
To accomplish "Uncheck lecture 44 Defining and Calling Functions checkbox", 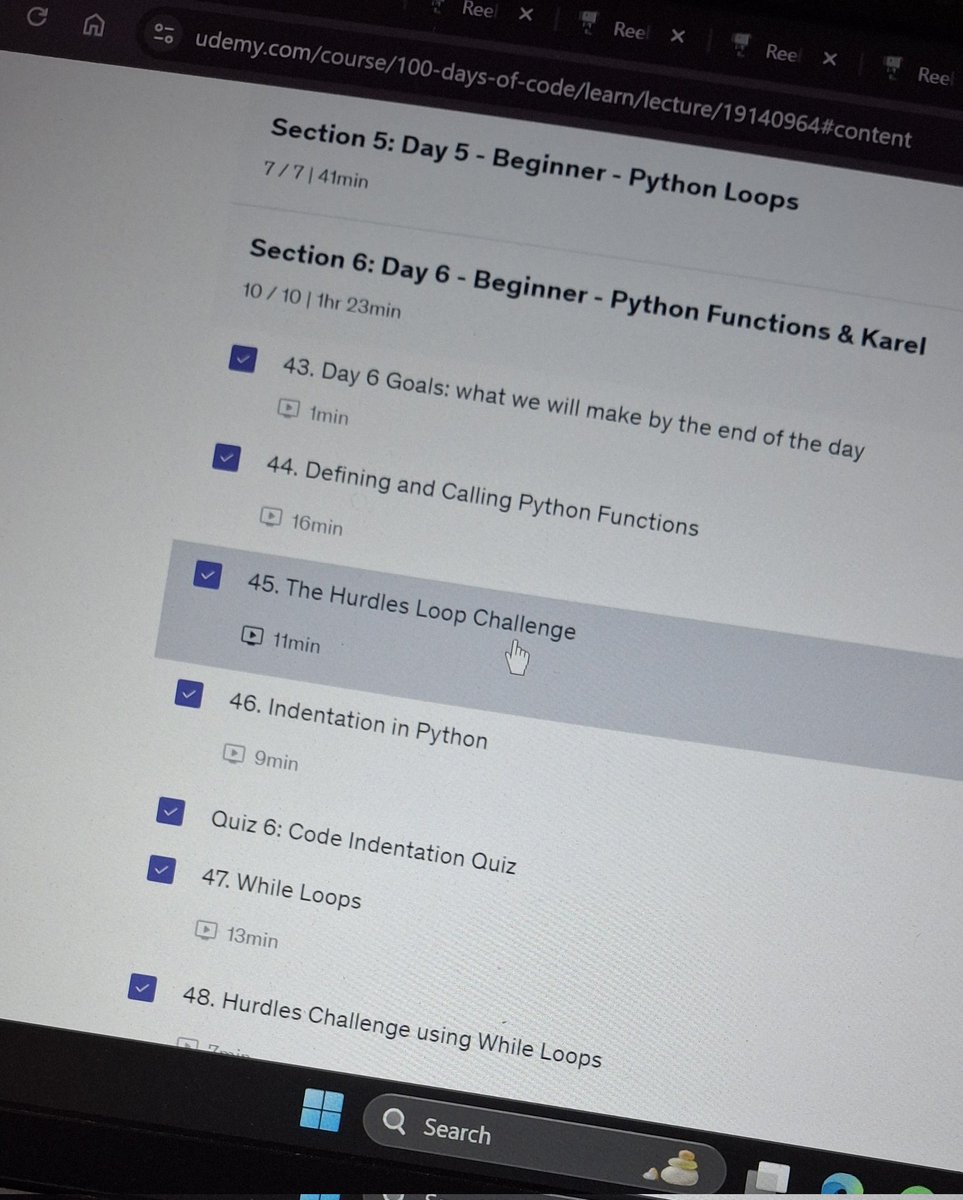I will pos(227,457).
